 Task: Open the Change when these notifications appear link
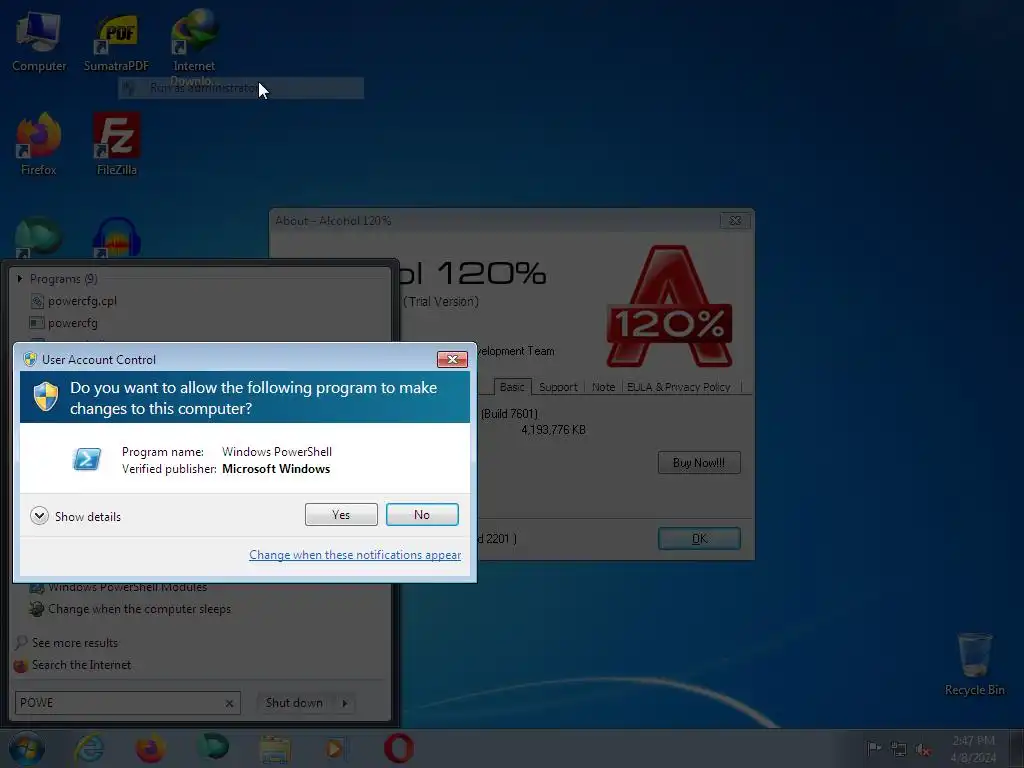[355, 554]
